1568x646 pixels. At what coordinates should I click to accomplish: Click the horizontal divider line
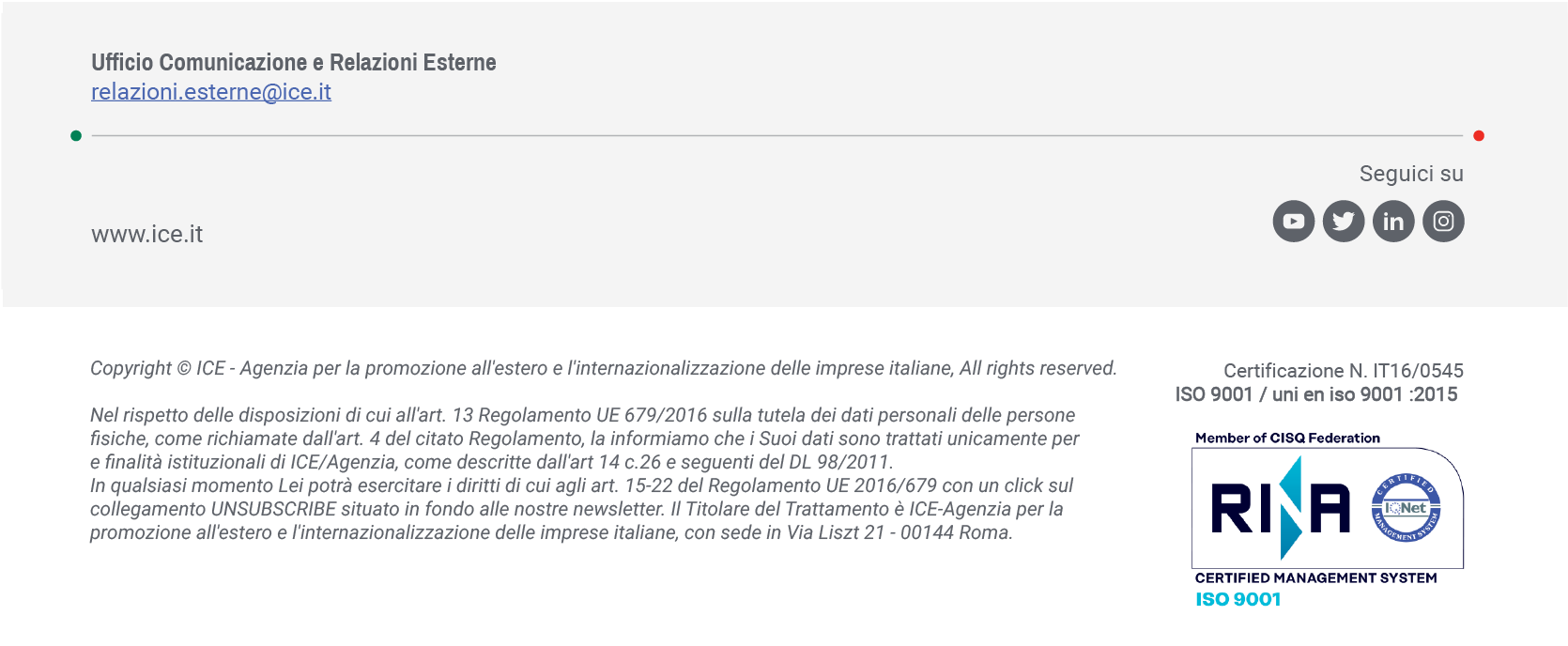coord(777,136)
